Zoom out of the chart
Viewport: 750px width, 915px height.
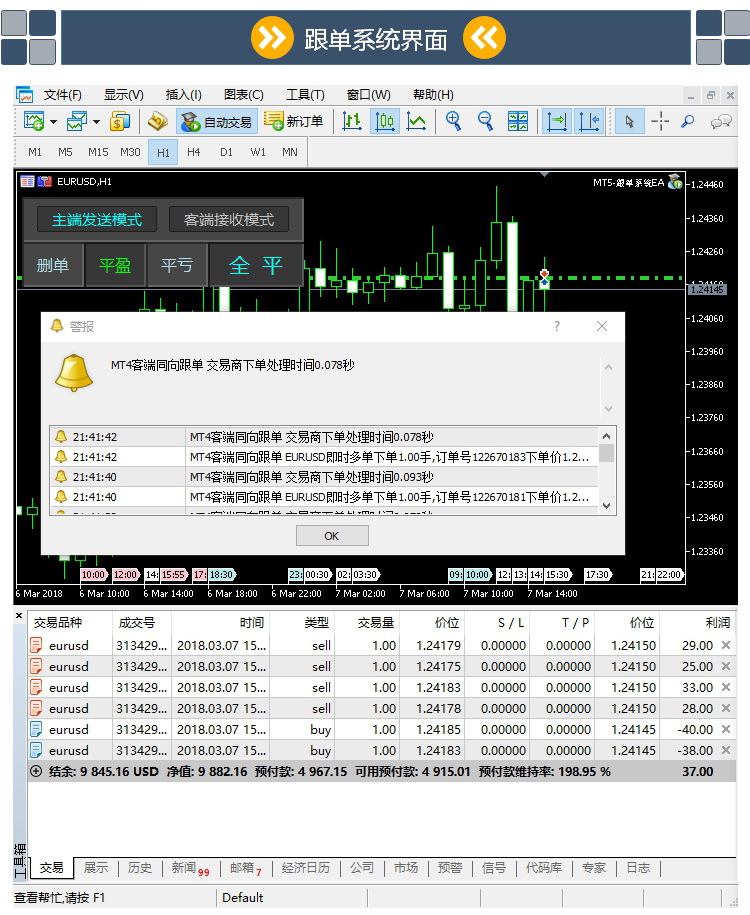pyautogui.click(x=485, y=121)
